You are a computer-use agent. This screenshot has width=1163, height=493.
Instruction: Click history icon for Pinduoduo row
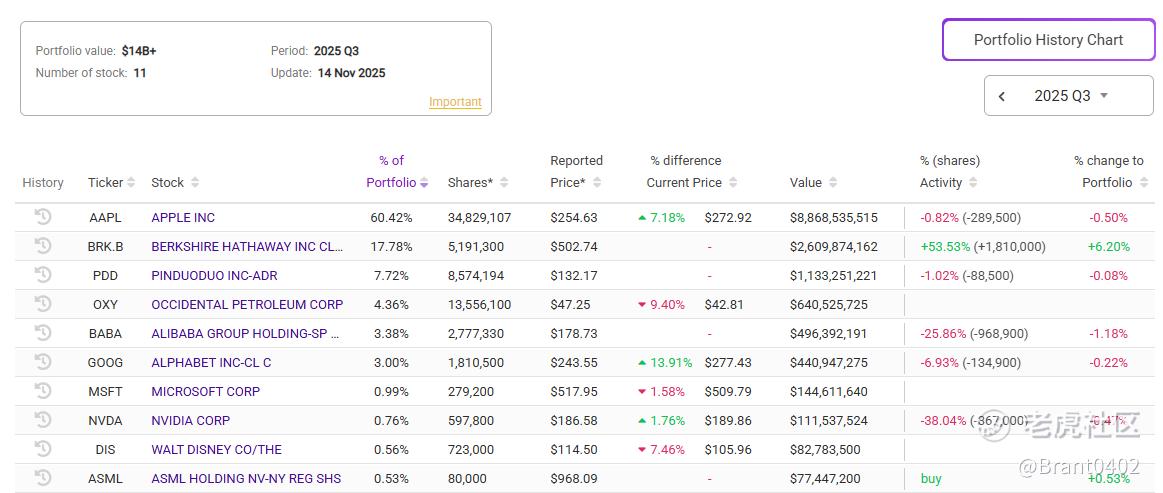pyautogui.click(x=42, y=274)
